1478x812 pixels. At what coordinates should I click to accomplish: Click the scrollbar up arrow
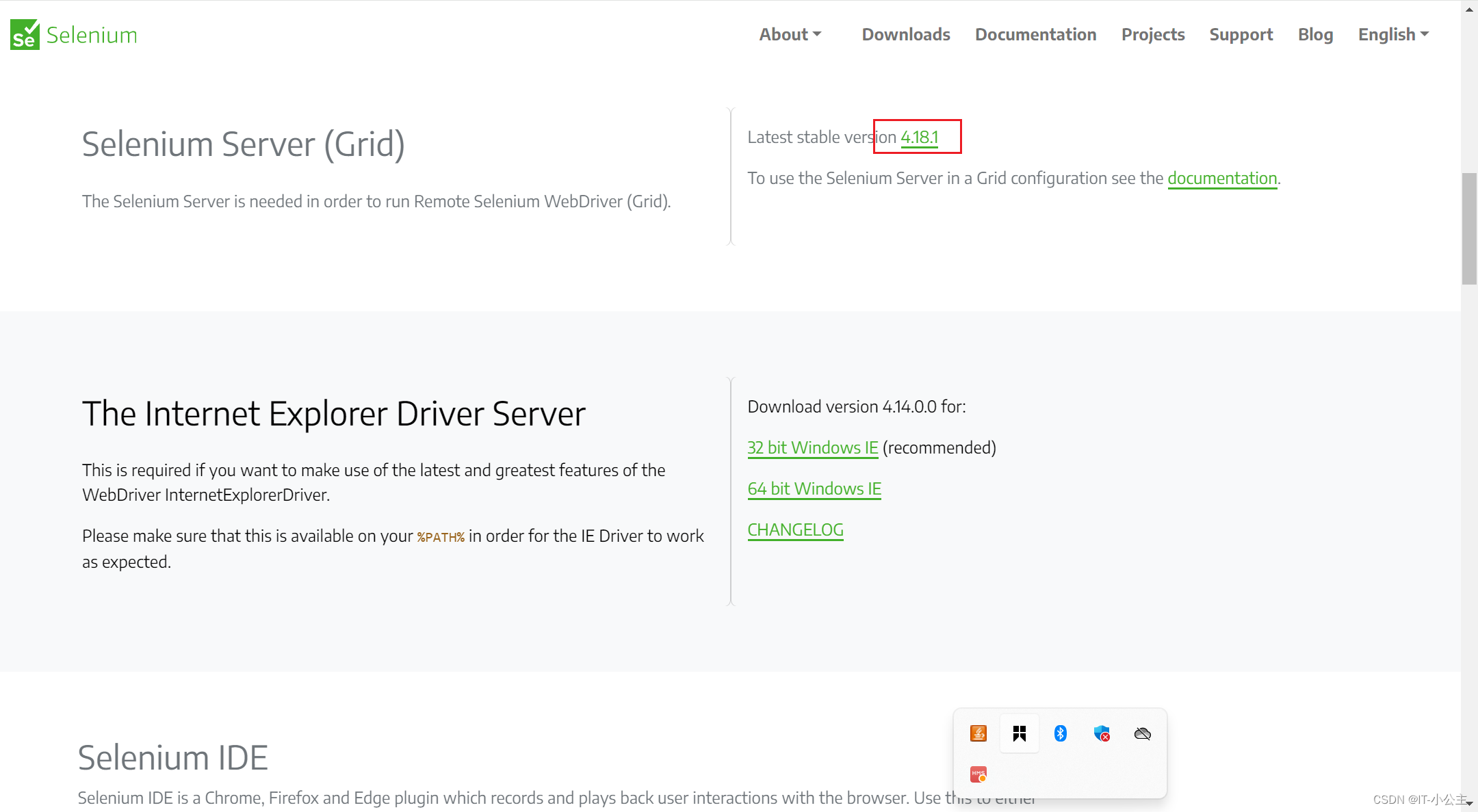pos(1469,9)
